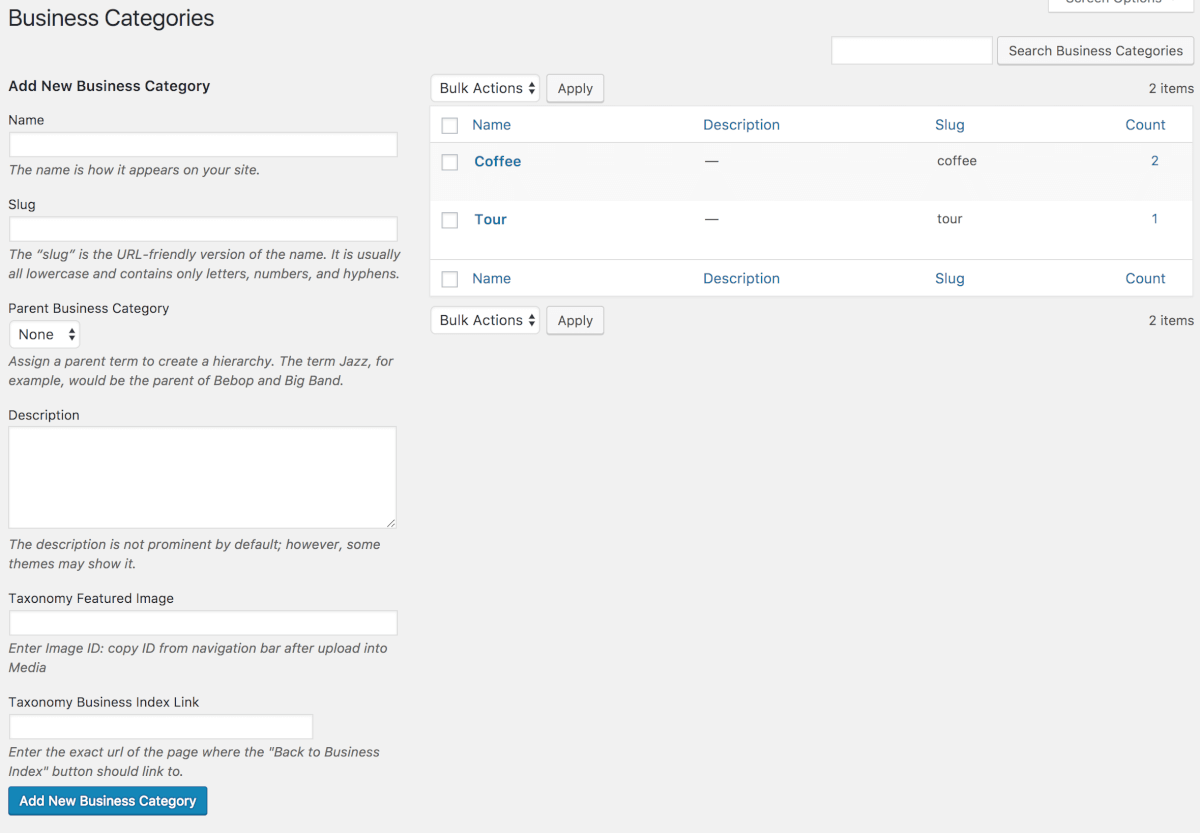Open the top Bulk Actions dropdown
The height and width of the screenshot is (833, 1200).
tap(485, 88)
